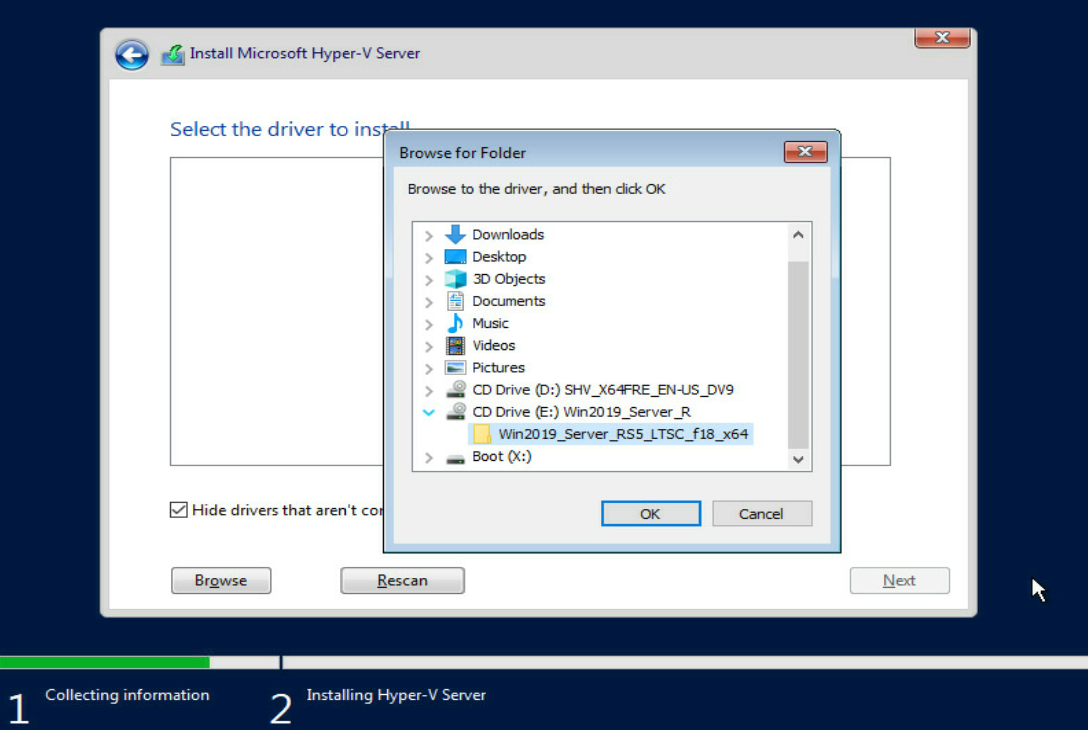Click the Hyper-V Server setup icon
The width and height of the screenshot is (1088, 730).
173,54
